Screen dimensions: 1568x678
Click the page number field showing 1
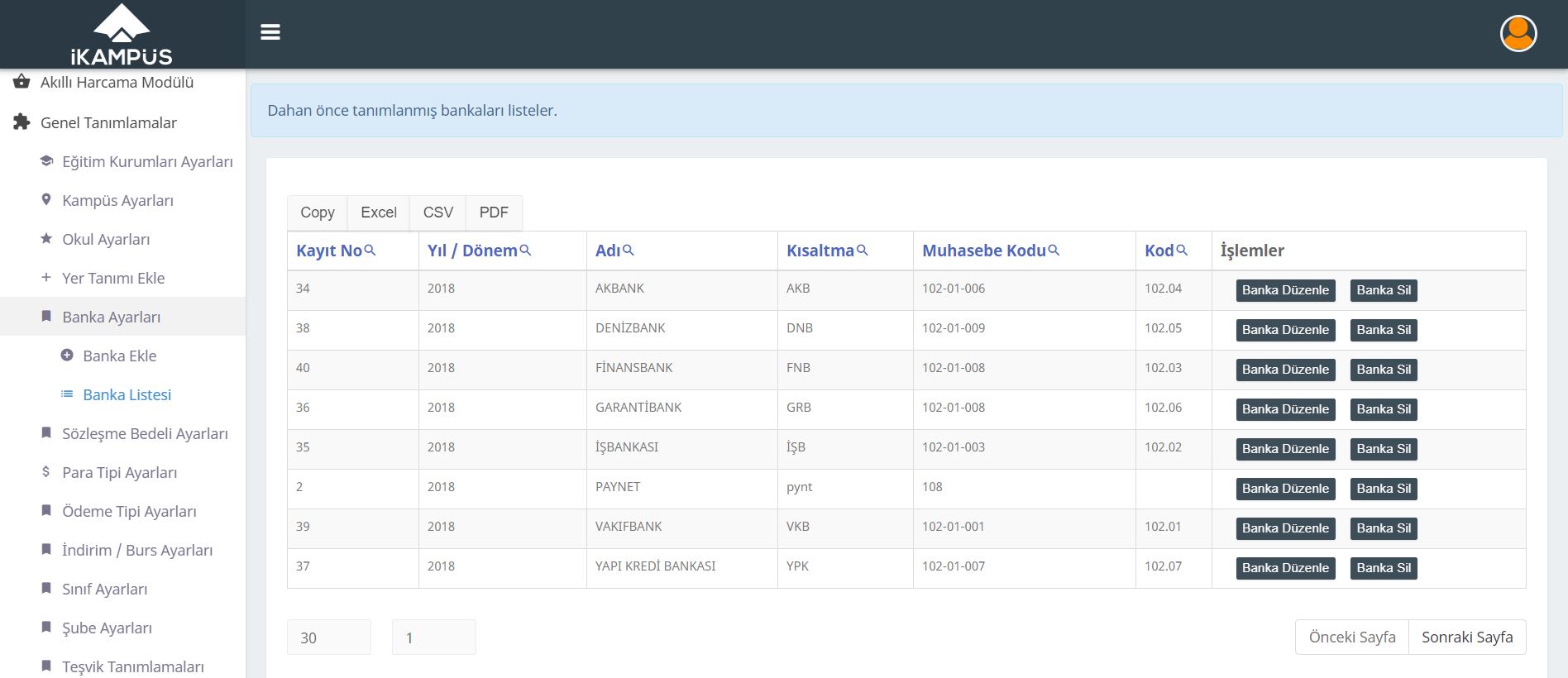click(434, 637)
